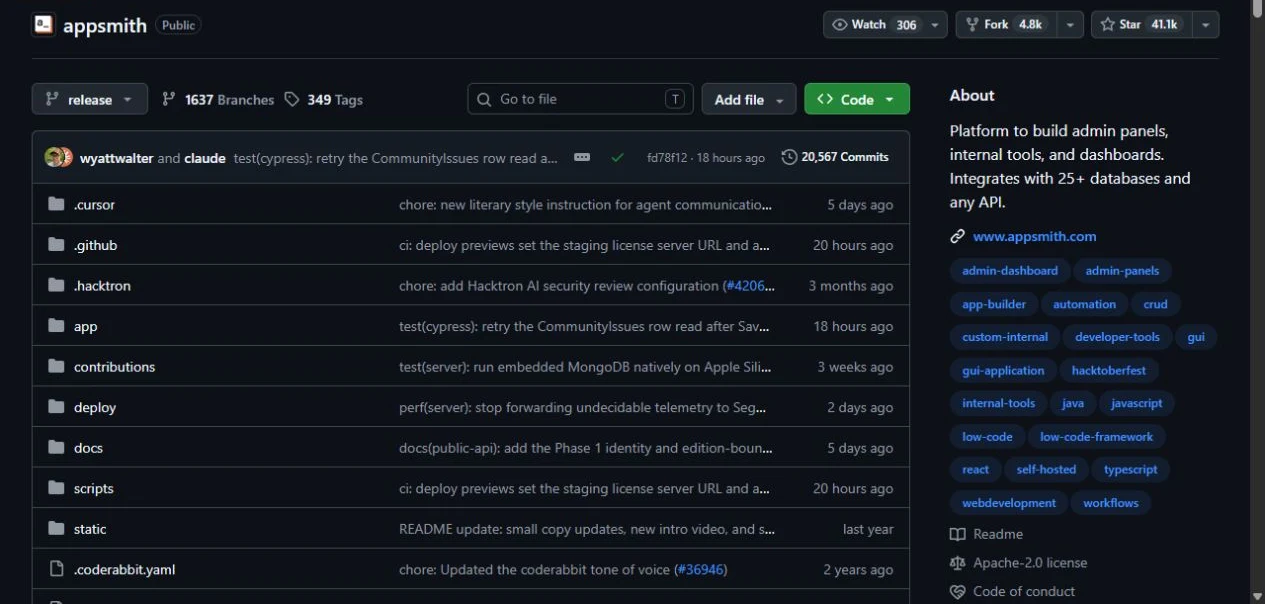Click the folder icon for .cursor
1265x604 pixels.
pyautogui.click(x=56, y=205)
